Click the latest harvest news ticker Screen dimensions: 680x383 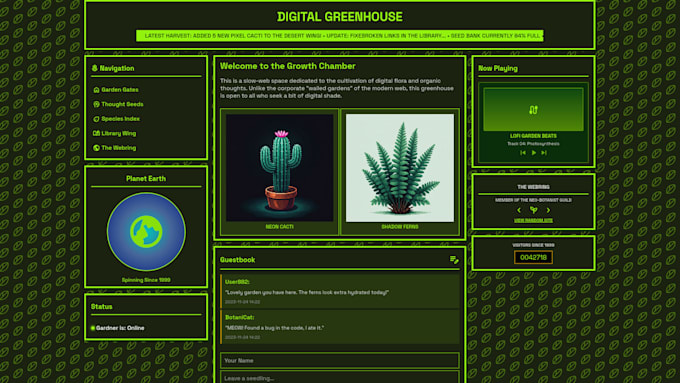coord(340,36)
